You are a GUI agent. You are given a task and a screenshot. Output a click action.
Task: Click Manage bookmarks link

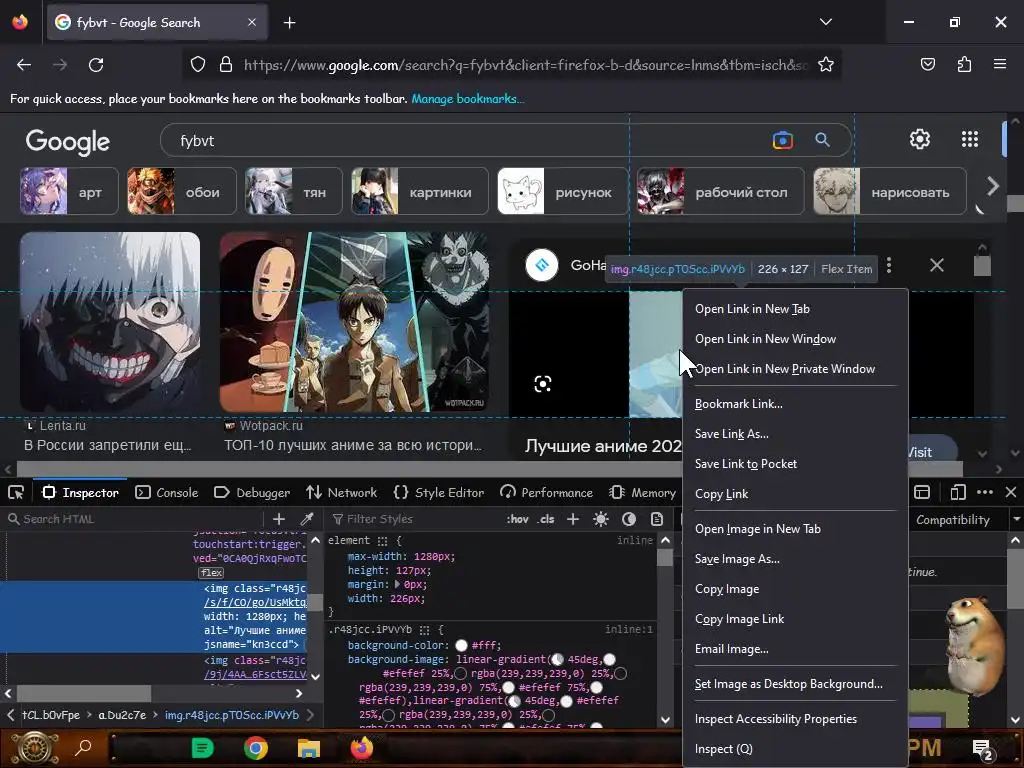pyautogui.click(x=467, y=99)
